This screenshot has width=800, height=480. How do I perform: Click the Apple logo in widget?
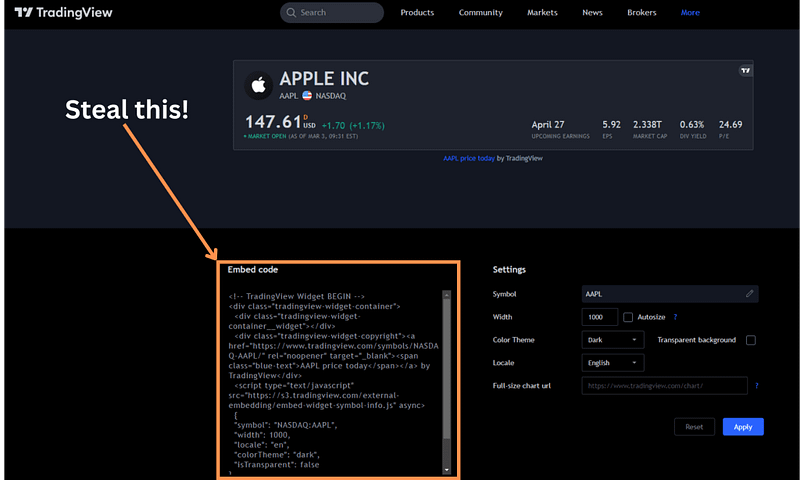pos(259,85)
